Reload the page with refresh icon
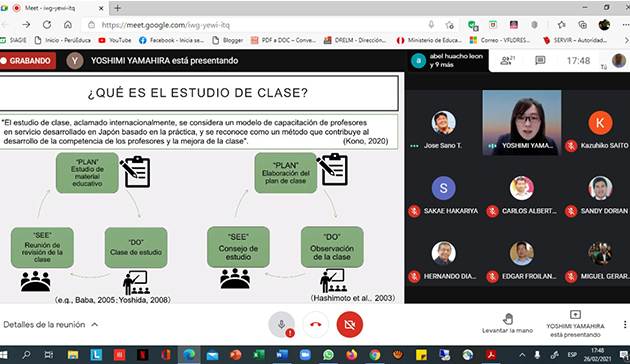Screen dimensions: 630x364 pos(47,25)
